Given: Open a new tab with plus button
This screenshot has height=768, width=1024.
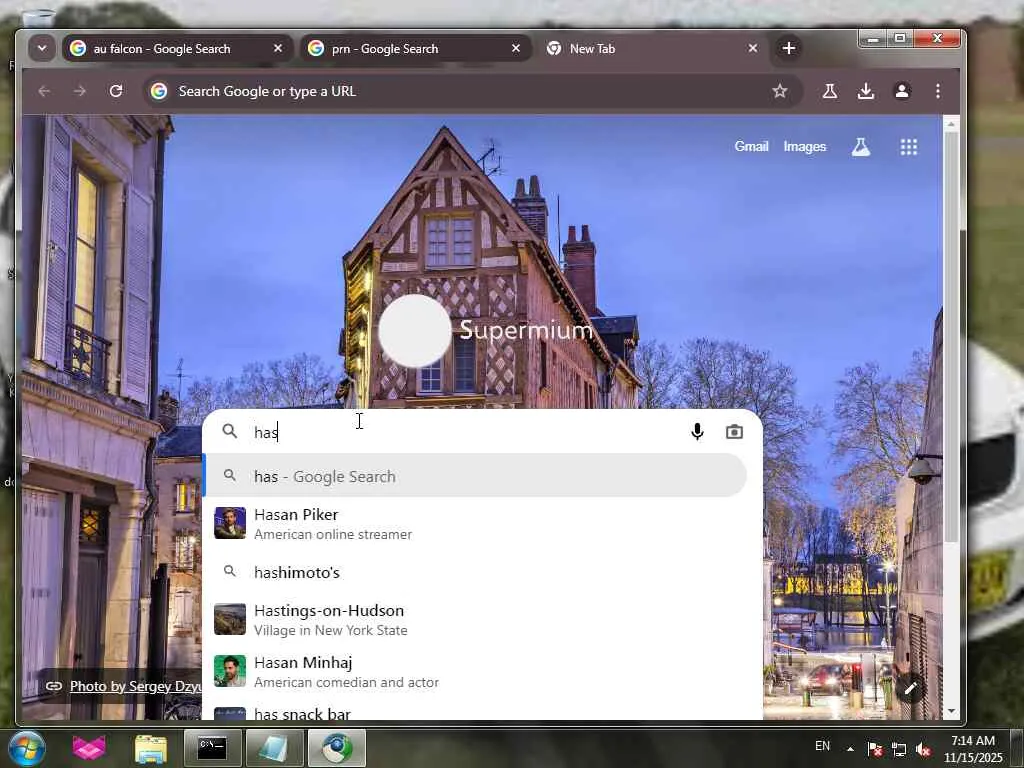Looking at the screenshot, I should click(789, 48).
